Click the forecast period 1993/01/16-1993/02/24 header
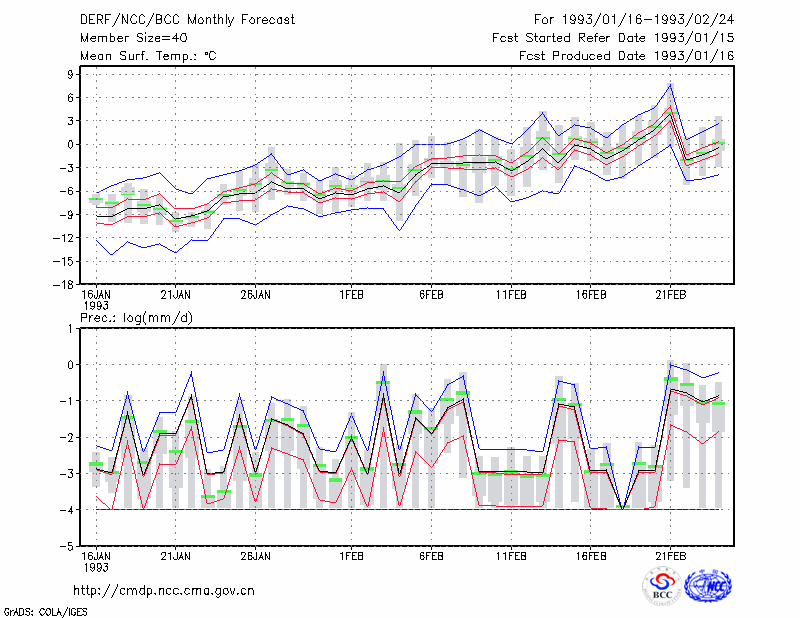800x618 pixels. click(634, 20)
